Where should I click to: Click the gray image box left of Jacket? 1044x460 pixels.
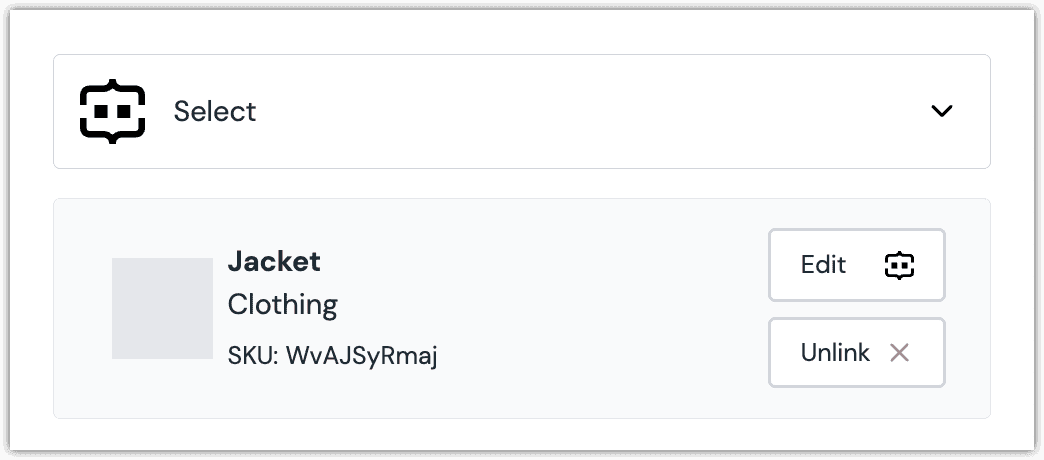pos(162,308)
